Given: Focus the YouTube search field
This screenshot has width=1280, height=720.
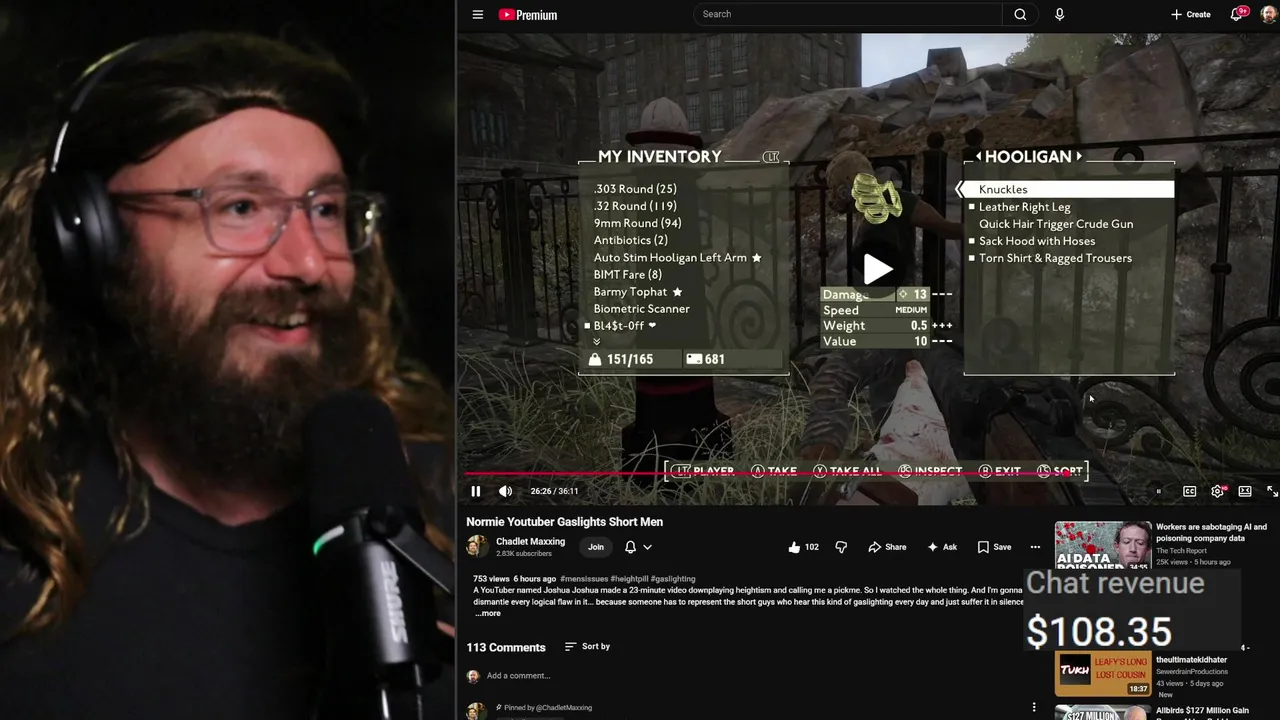Looking at the screenshot, I should click(x=848, y=14).
